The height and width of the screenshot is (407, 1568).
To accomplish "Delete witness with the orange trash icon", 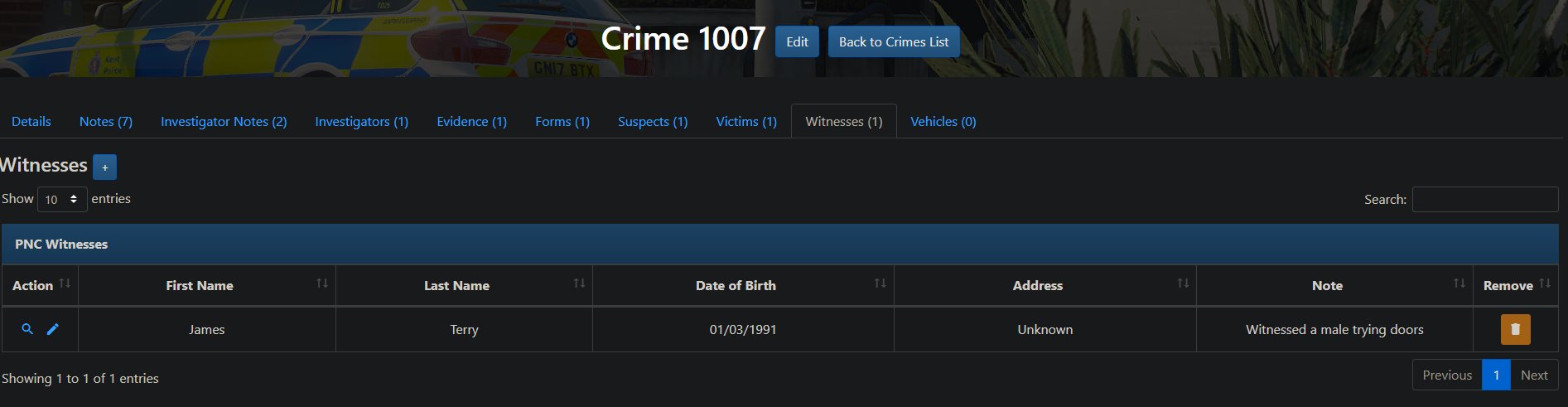I will pyautogui.click(x=1515, y=329).
